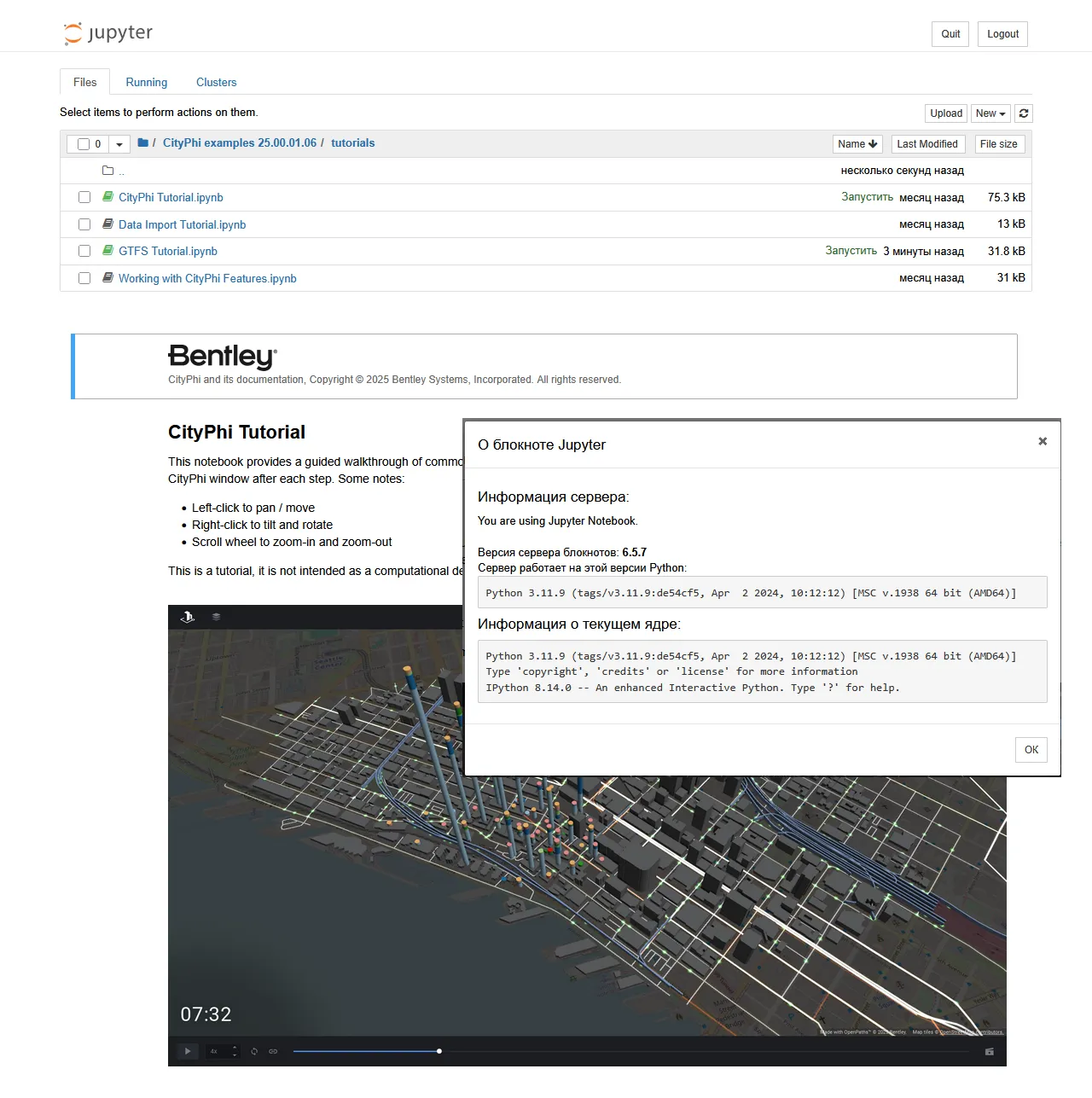Click 'Запустить' status on GTFS Tutorial row
The height and width of the screenshot is (1098, 1092).
pos(851,251)
